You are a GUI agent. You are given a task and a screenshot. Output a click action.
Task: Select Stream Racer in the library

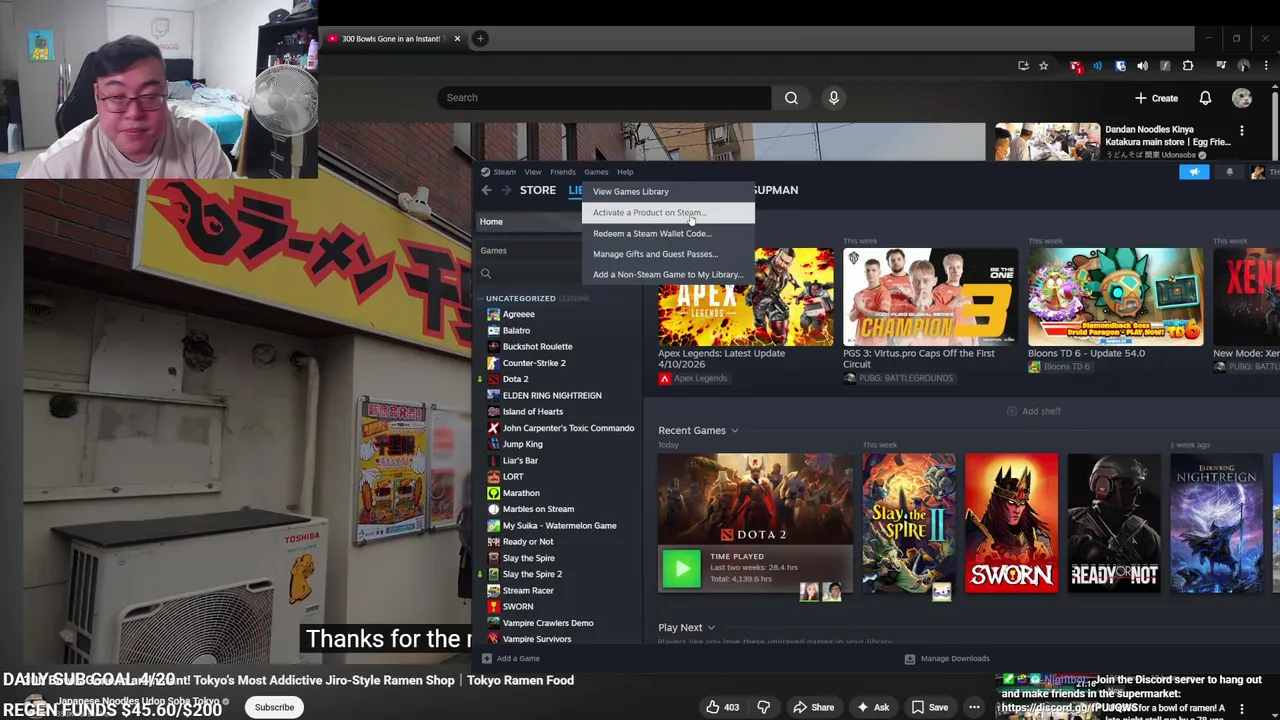tap(527, 590)
